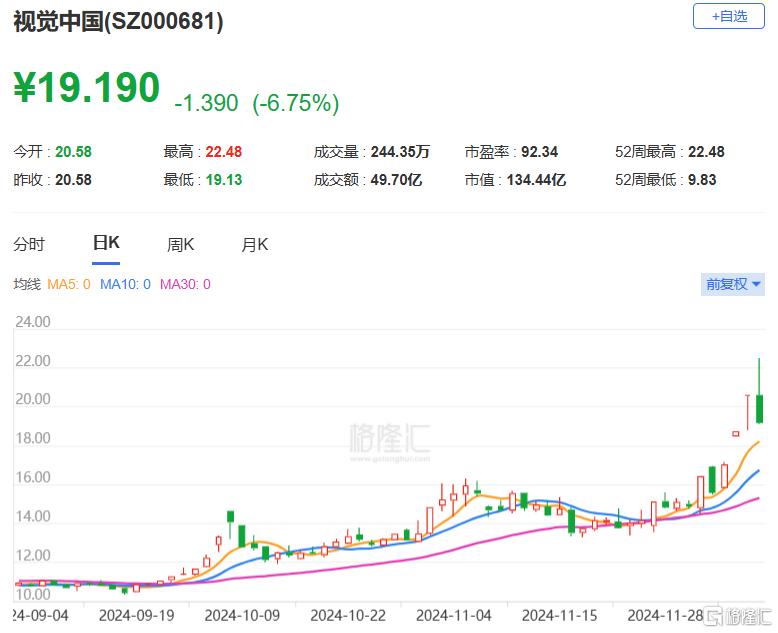Switch to 分时 chart tab

[29, 244]
